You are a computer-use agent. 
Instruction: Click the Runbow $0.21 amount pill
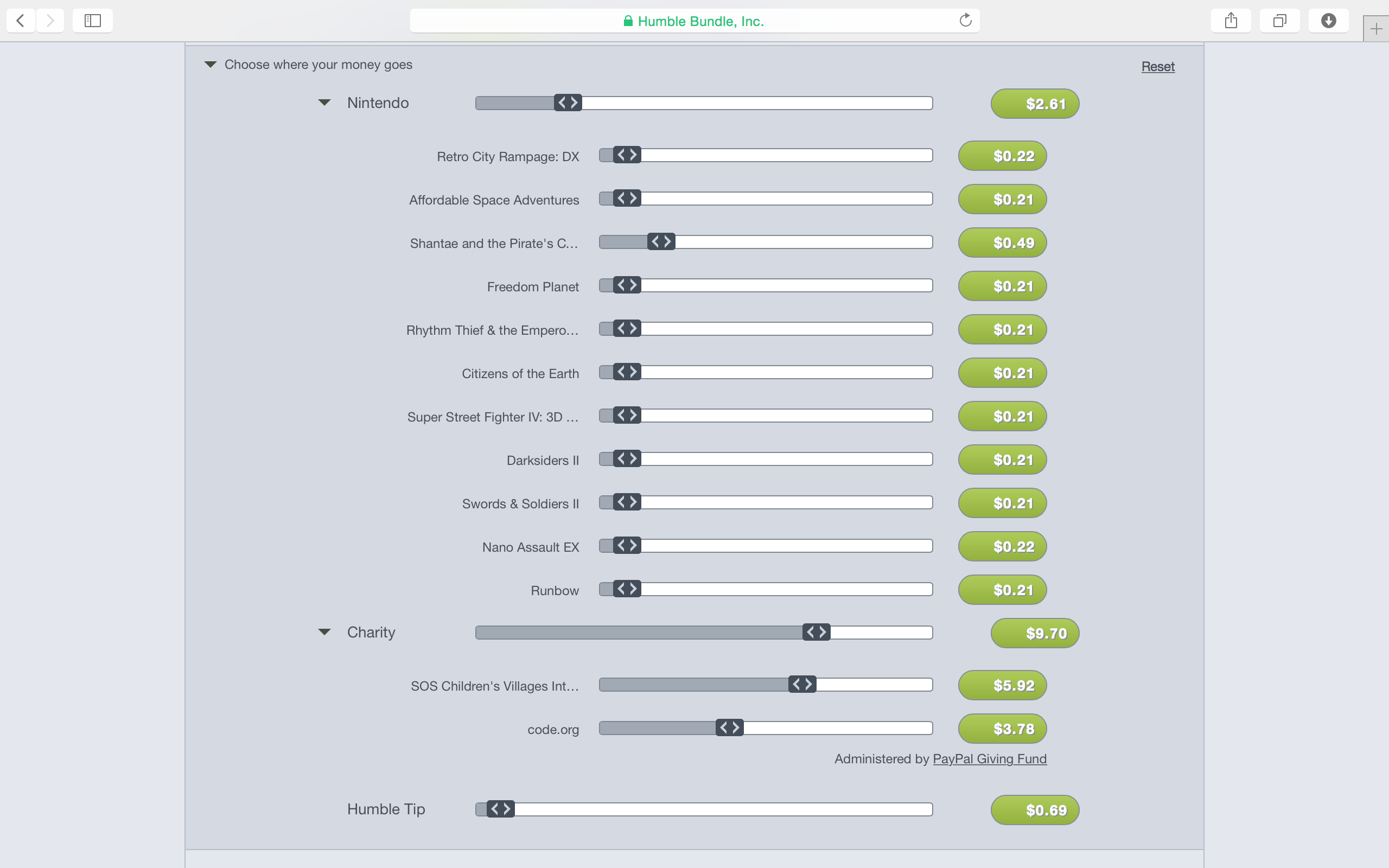click(1002, 590)
